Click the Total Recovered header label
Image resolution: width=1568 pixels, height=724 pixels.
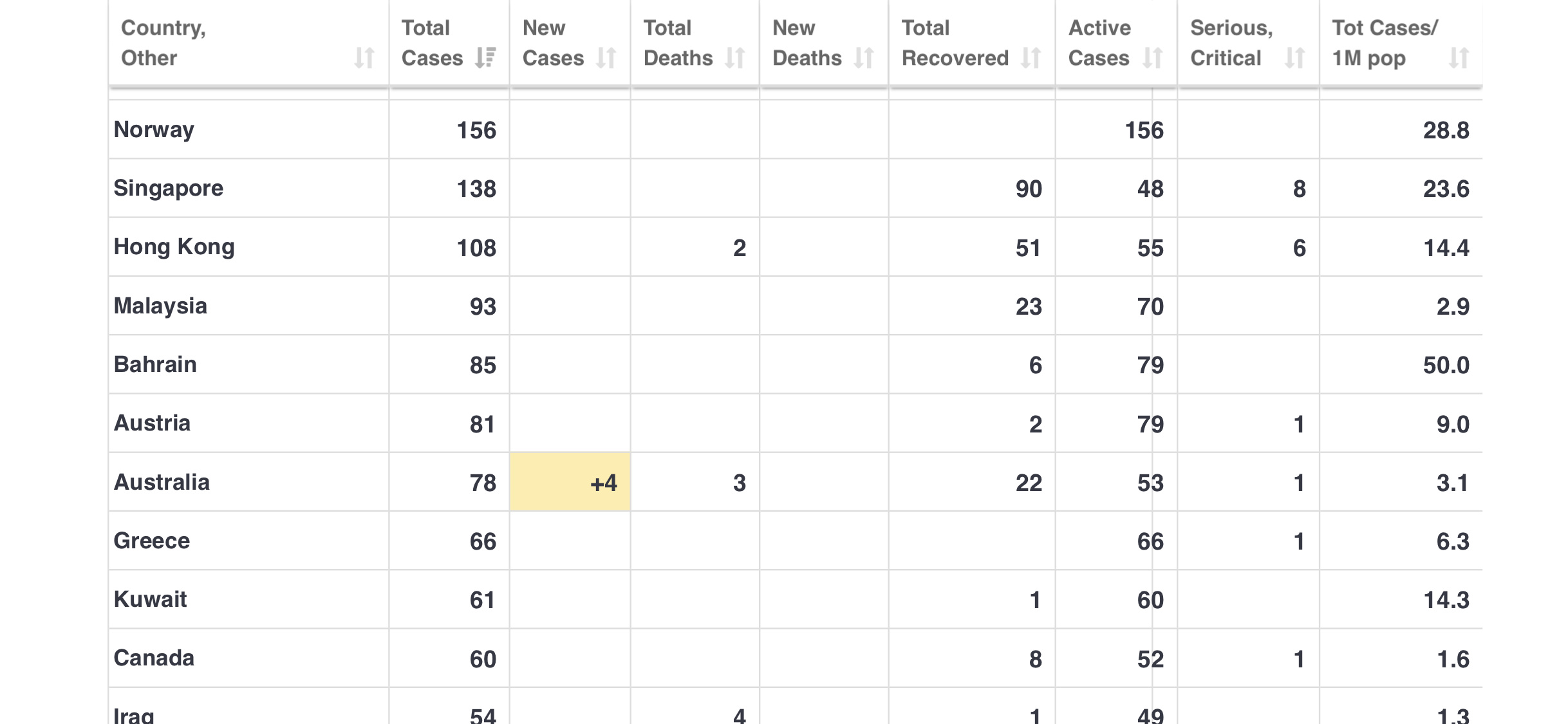955,43
